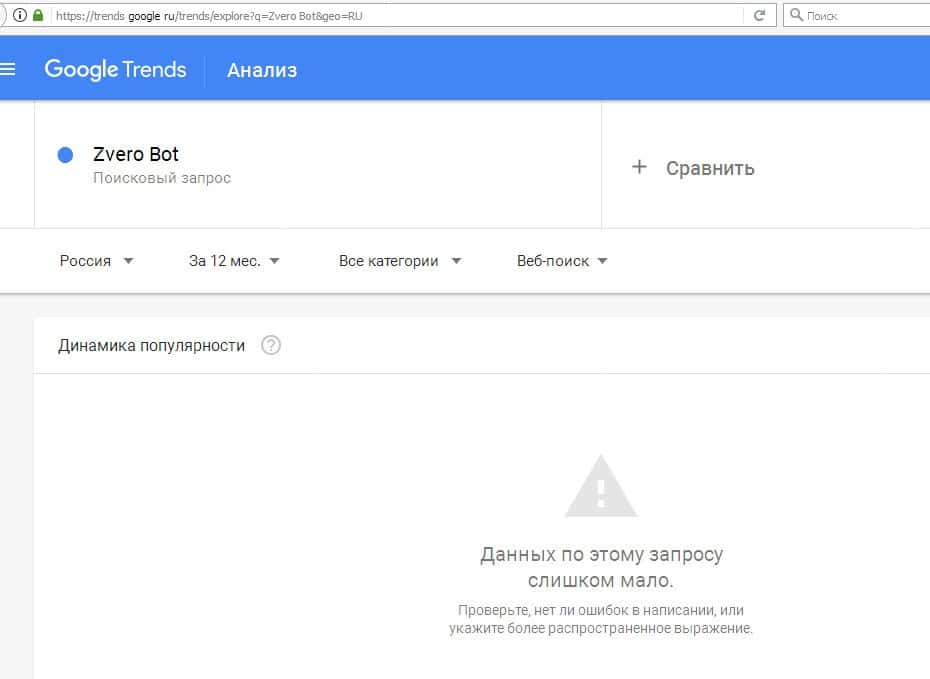Open the Веб-поиск search type dropdown
This screenshot has height=679, width=930.
click(562, 261)
